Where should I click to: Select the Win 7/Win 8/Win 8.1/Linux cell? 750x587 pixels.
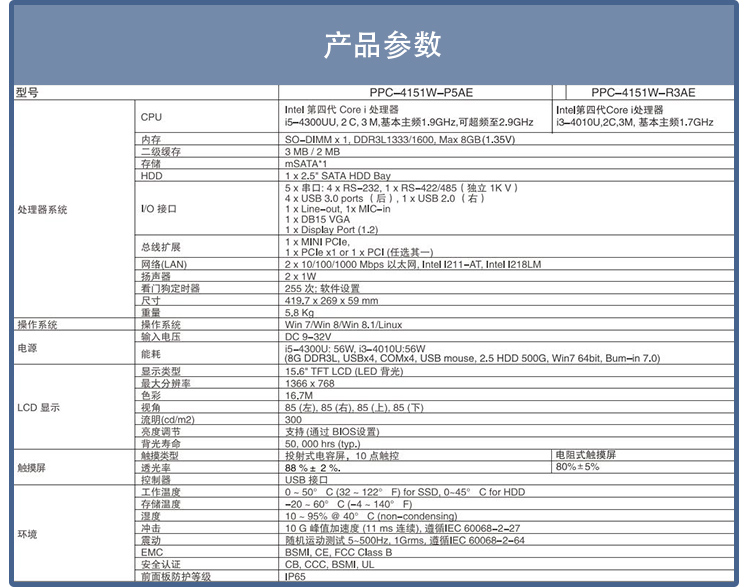click(x=343, y=325)
